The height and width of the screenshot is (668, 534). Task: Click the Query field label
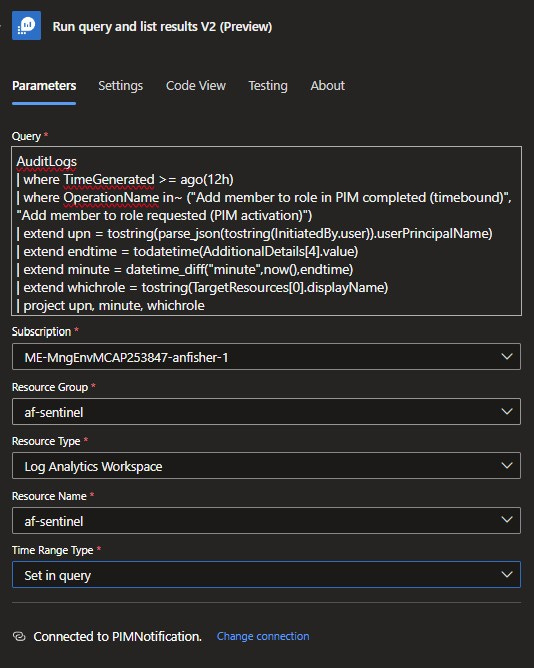pos(26,136)
